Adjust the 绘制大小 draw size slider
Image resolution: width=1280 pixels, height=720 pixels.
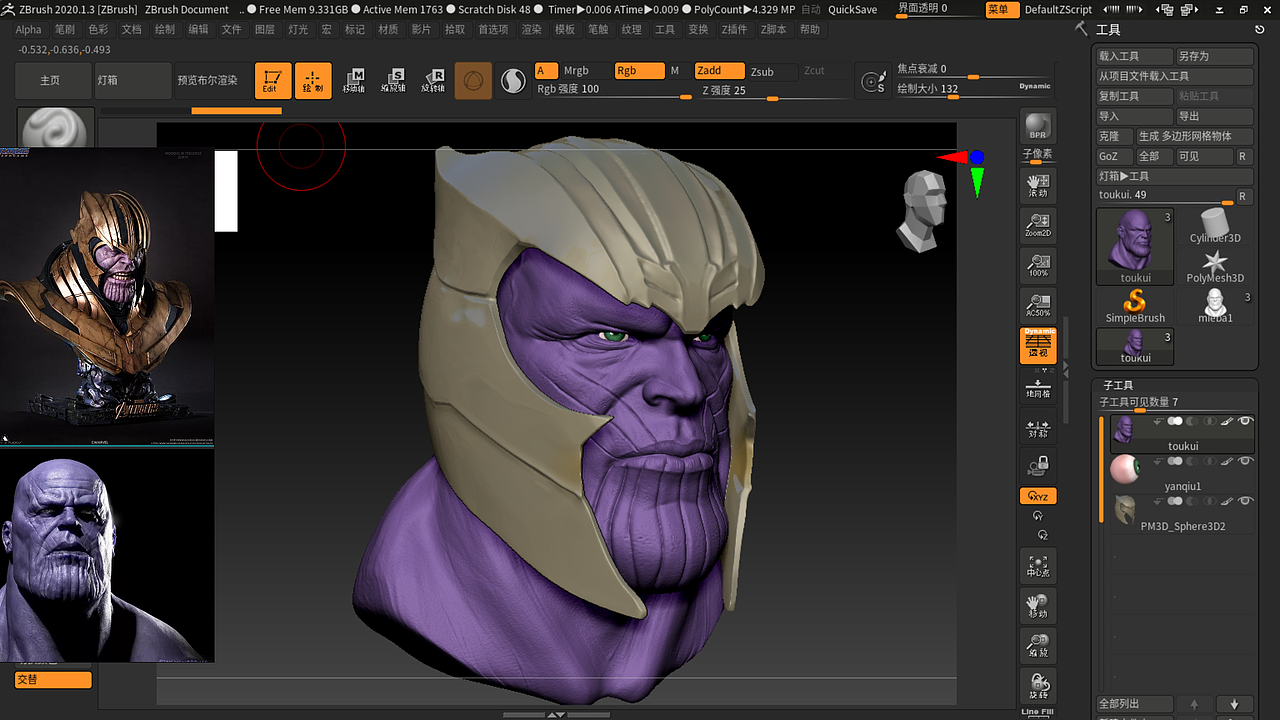point(974,89)
